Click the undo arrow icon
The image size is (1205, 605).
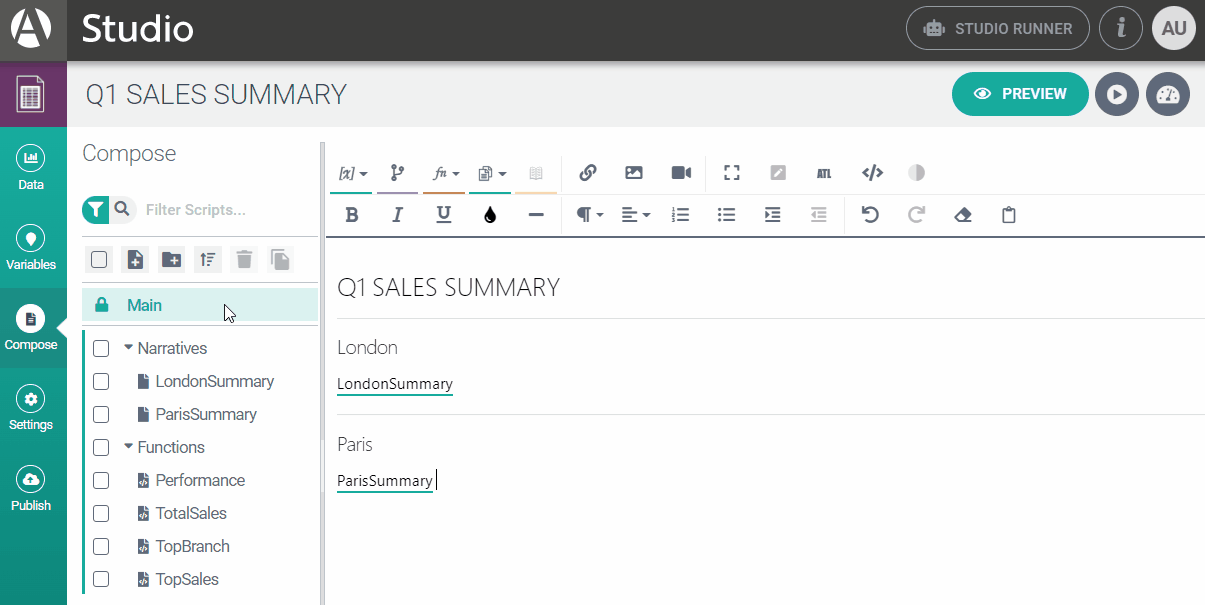870,215
